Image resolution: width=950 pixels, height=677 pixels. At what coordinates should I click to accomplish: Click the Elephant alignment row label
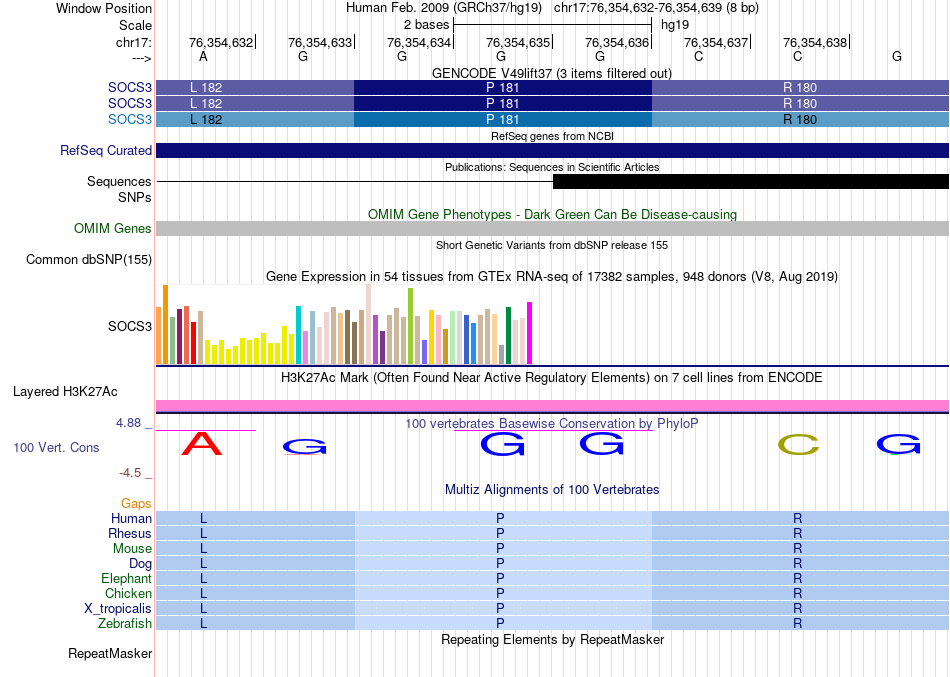(x=127, y=578)
